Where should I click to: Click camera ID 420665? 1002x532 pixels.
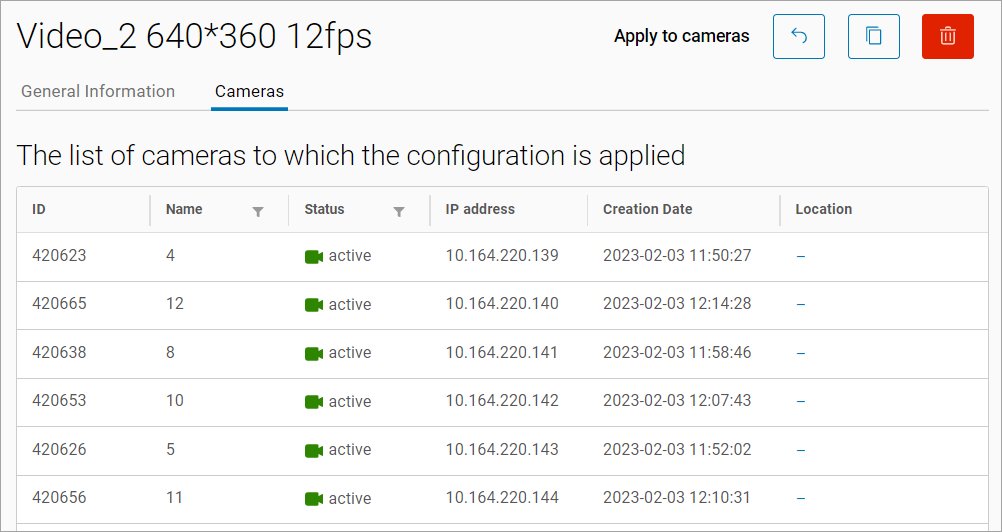(x=59, y=304)
